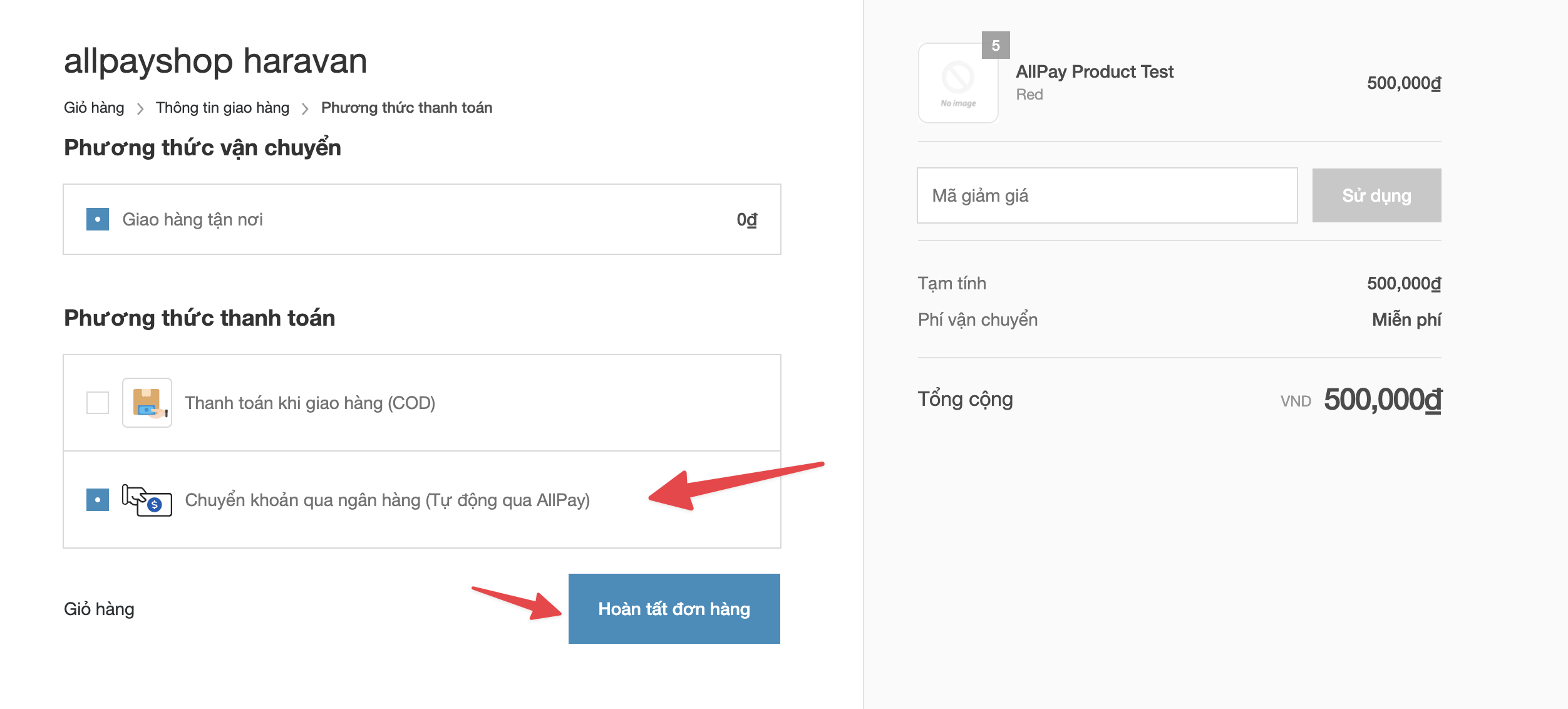This screenshot has width=1568, height=709.
Task: Select the AllPay bank transfer radio button
Action: pos(98,500)
